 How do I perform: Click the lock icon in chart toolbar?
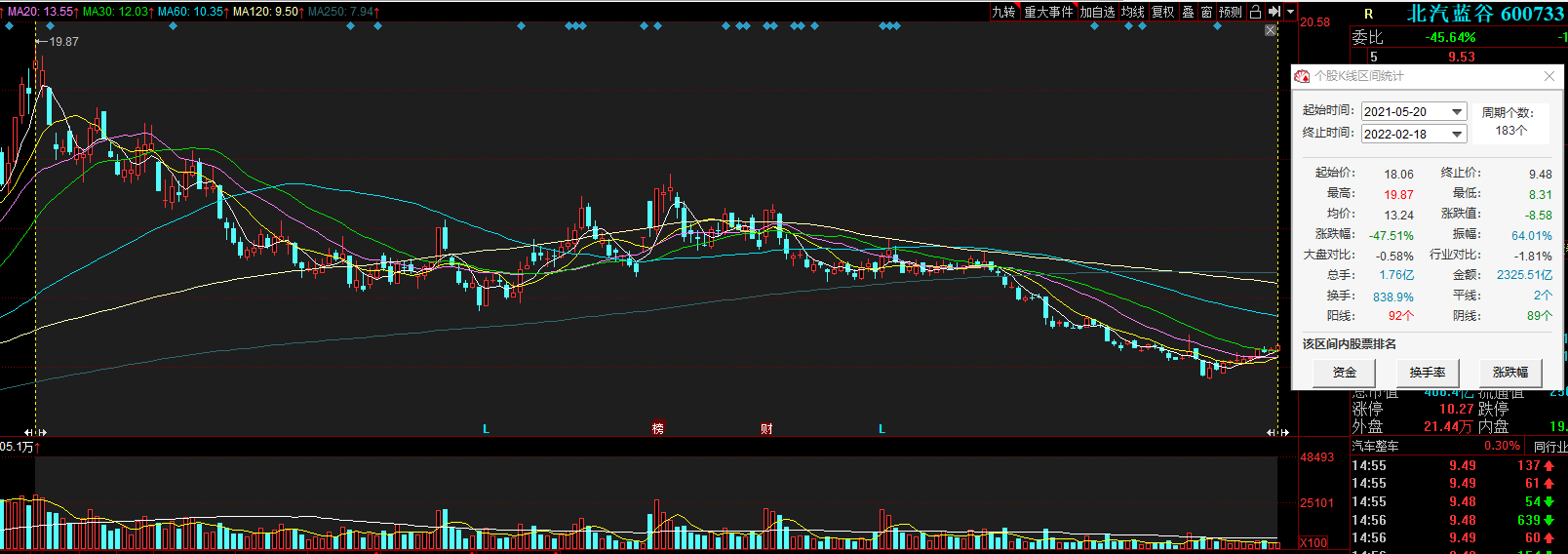click(1256, 12)
